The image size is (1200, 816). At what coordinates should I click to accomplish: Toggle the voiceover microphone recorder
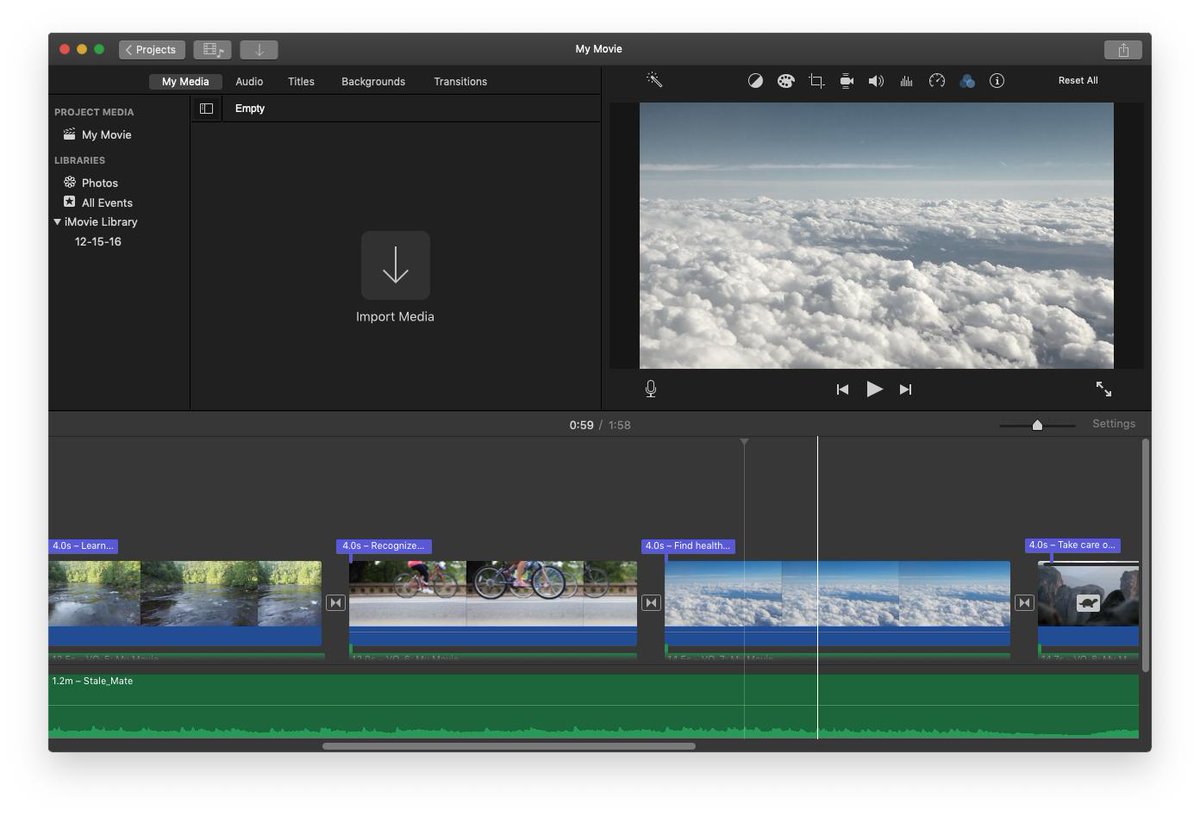point(651,389)
